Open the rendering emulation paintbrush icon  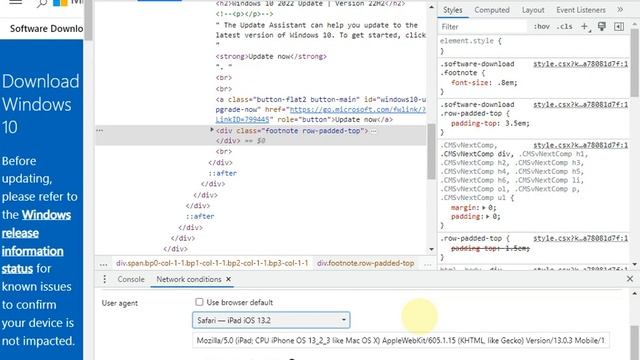click(x=602, y=27)
